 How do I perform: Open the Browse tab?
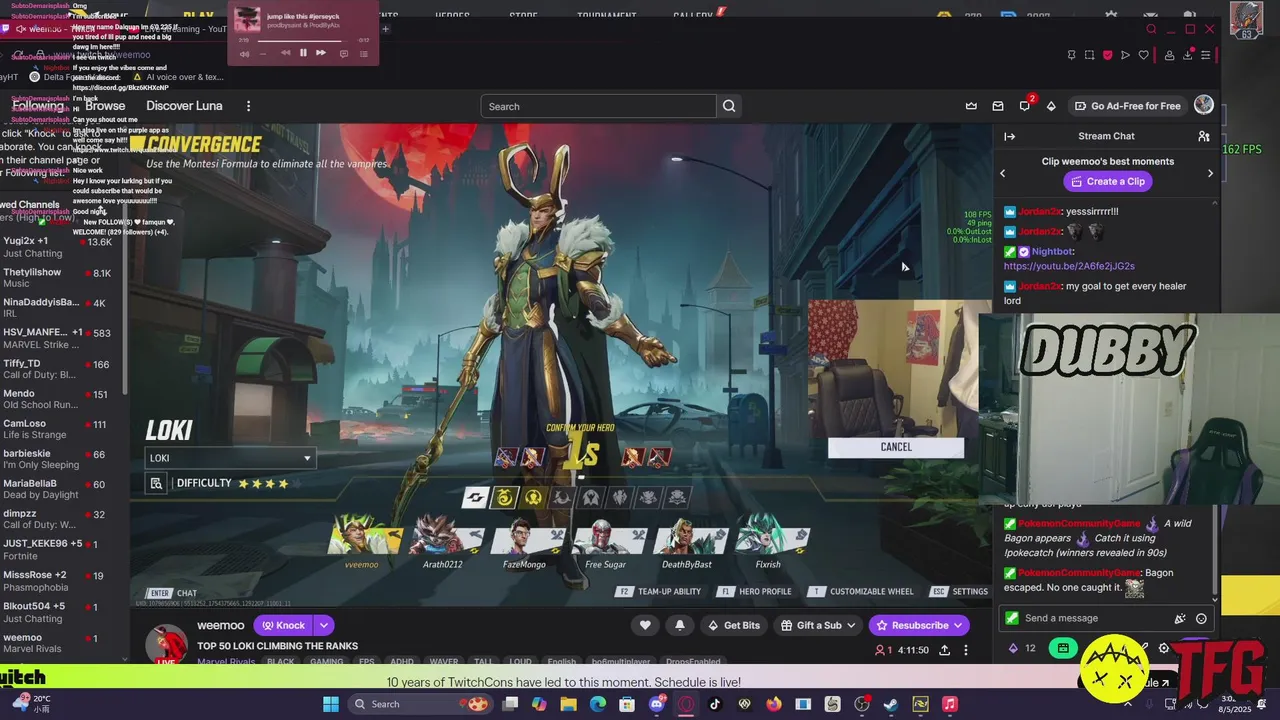click(105, 106)
